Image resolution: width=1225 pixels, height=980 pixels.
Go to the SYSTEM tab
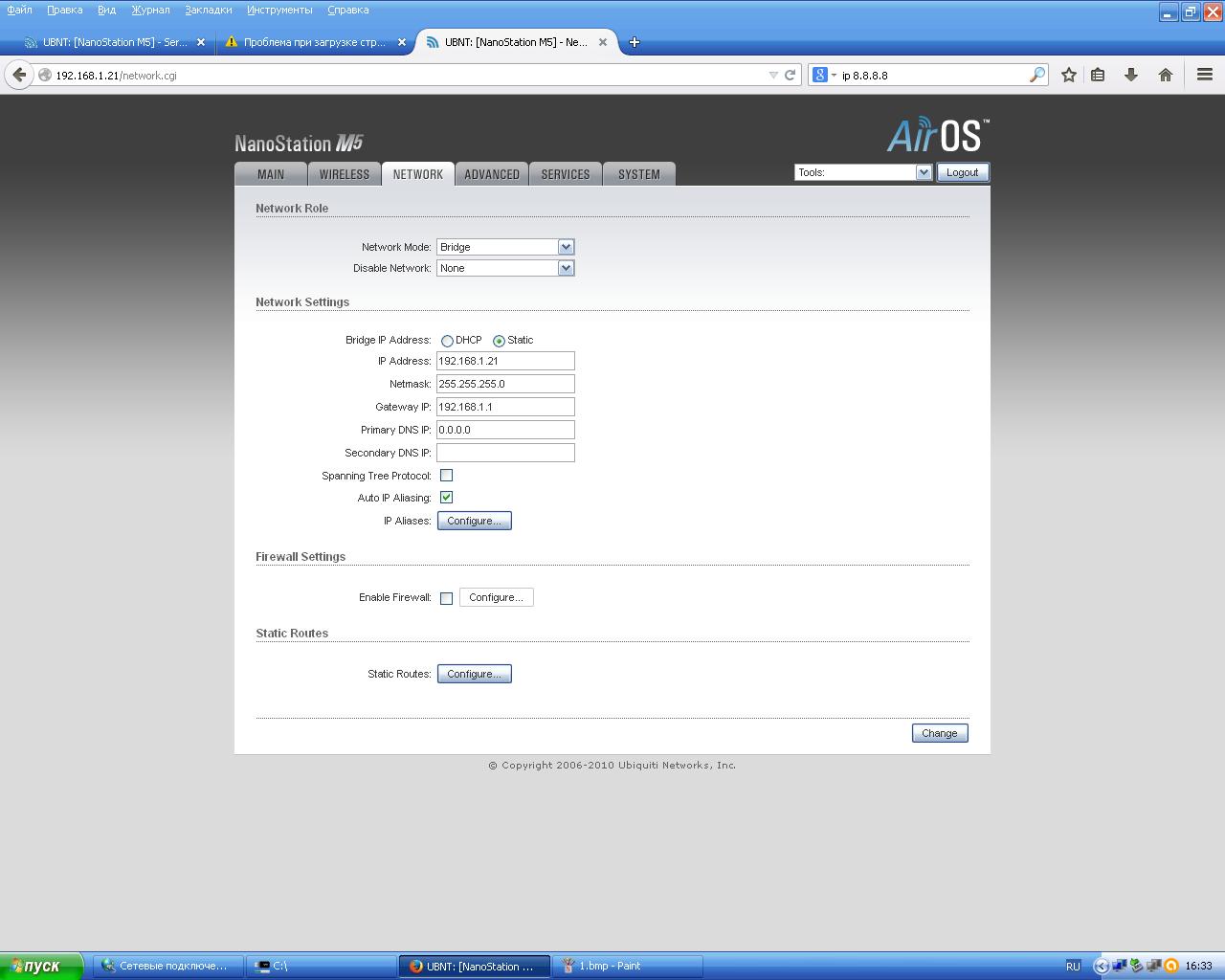639,174
